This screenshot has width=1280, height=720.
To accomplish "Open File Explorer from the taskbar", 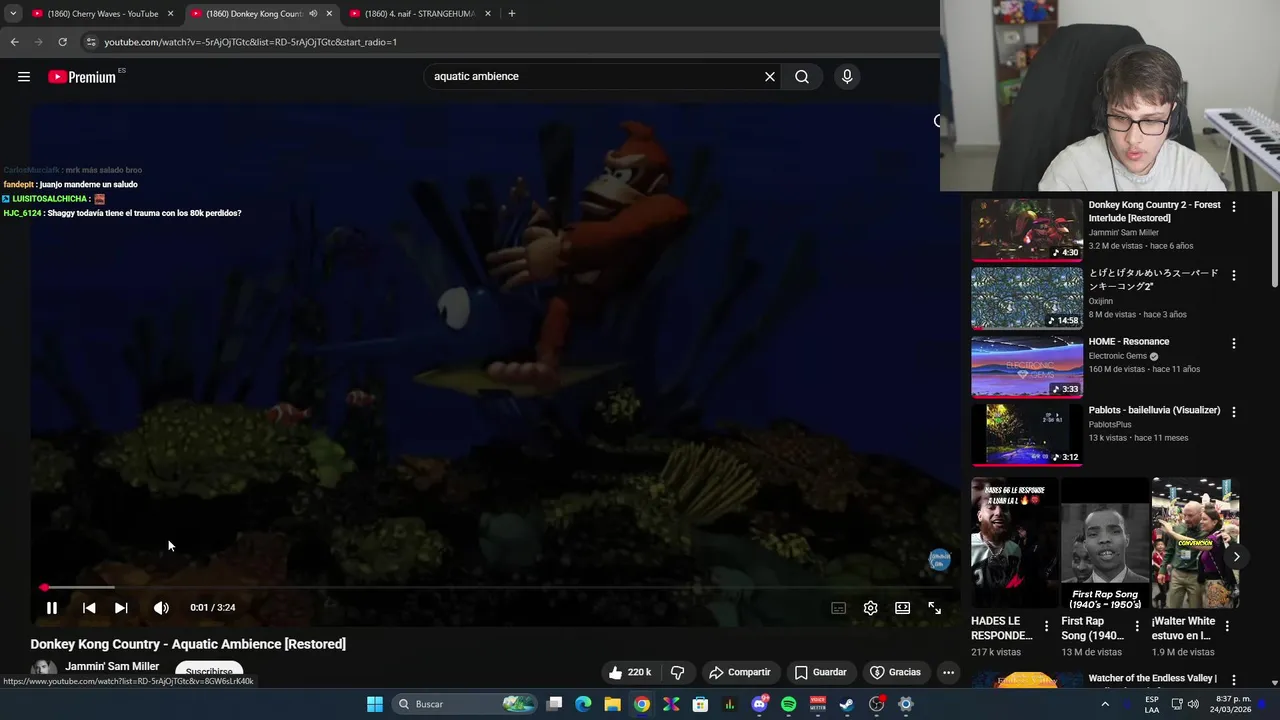I will 612,704.
